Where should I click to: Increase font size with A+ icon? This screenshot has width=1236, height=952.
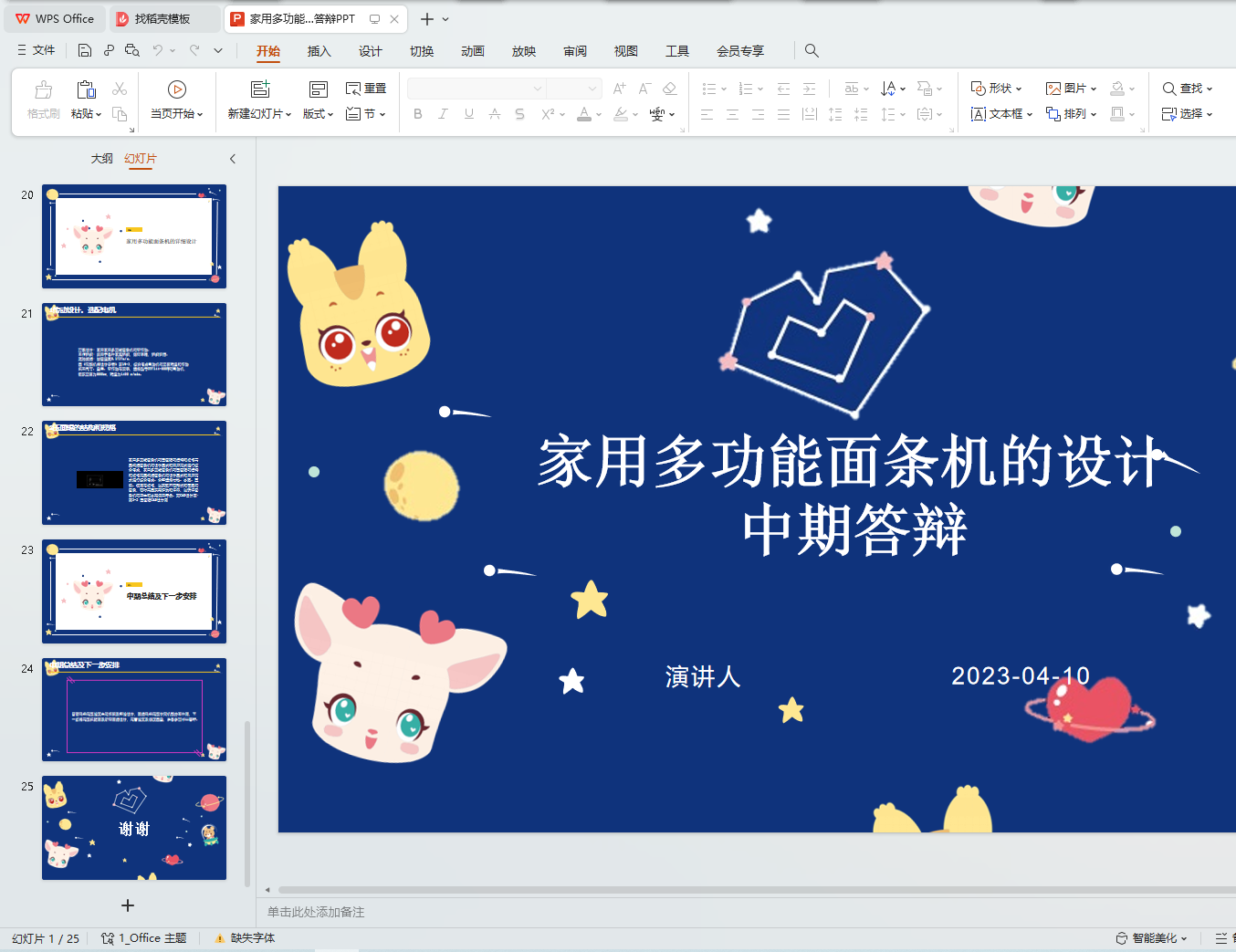point(620,89)
